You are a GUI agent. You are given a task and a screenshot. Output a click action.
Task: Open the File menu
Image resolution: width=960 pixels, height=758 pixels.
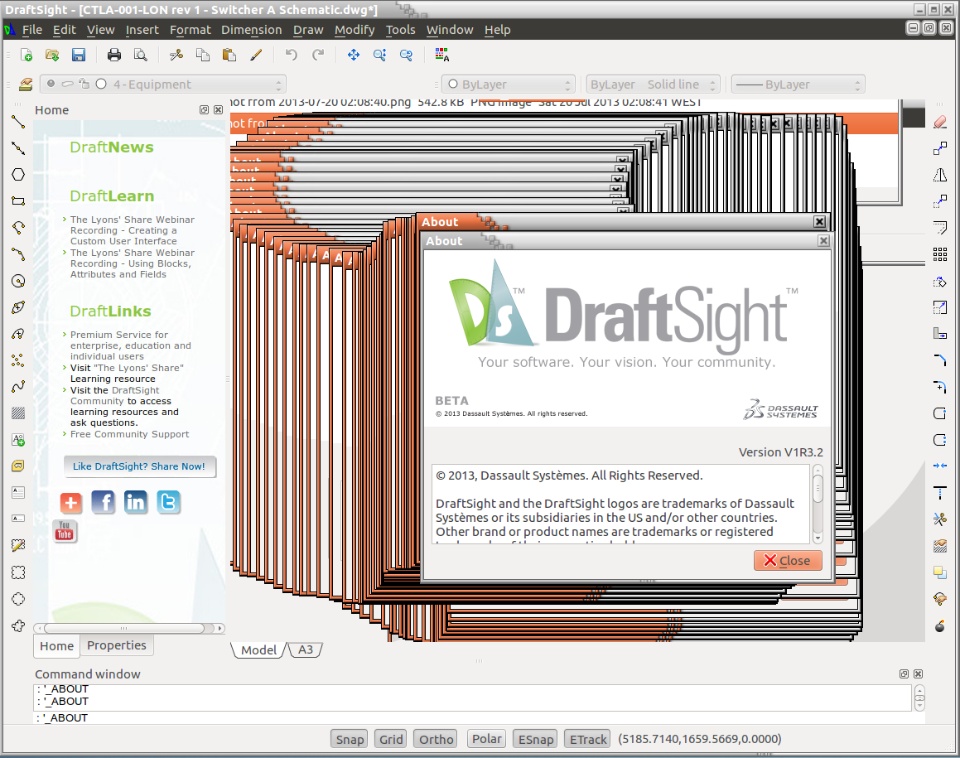click(x=31, y=29)
